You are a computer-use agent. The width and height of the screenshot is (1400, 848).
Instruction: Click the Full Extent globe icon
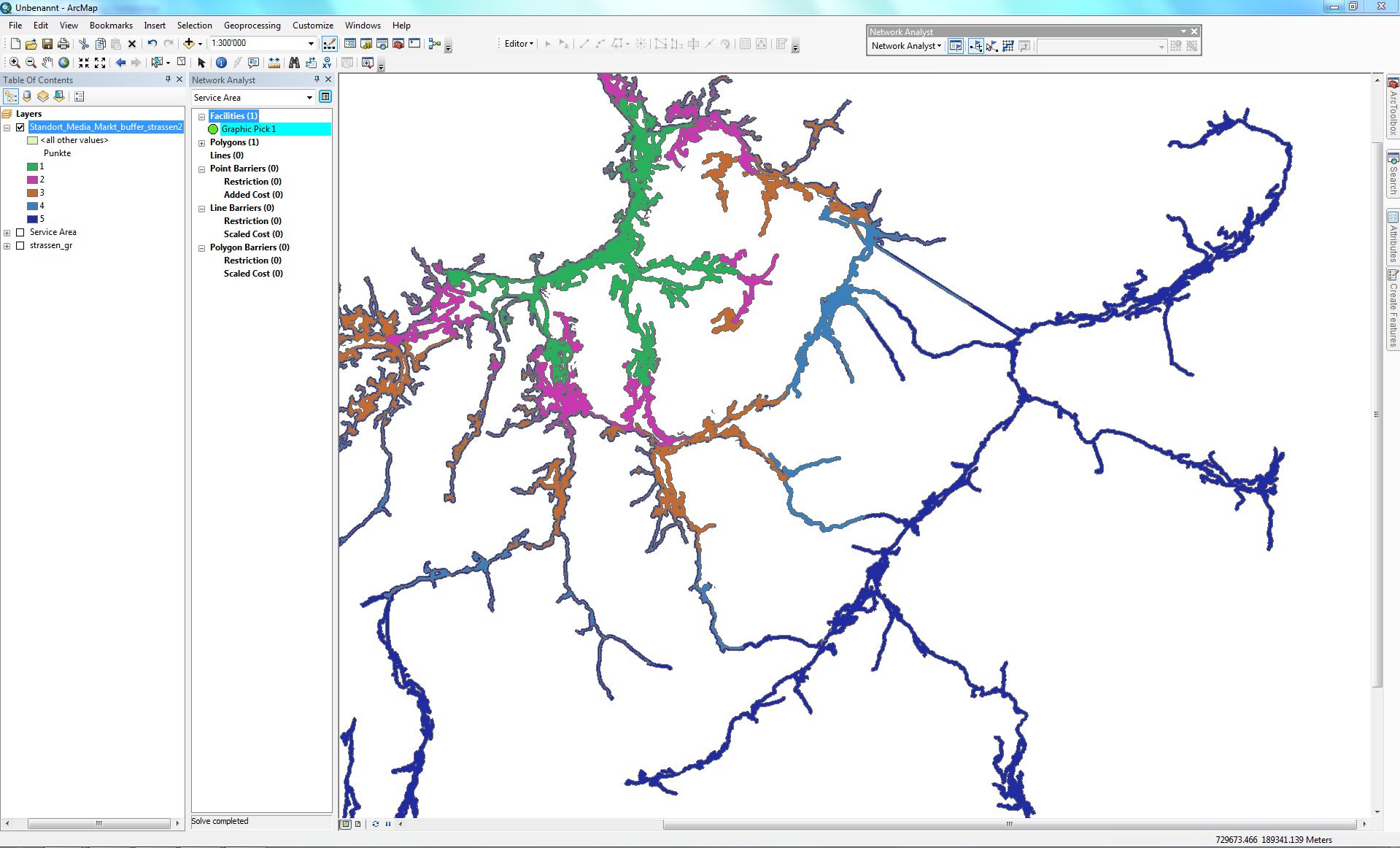click(x=64, y=63)
